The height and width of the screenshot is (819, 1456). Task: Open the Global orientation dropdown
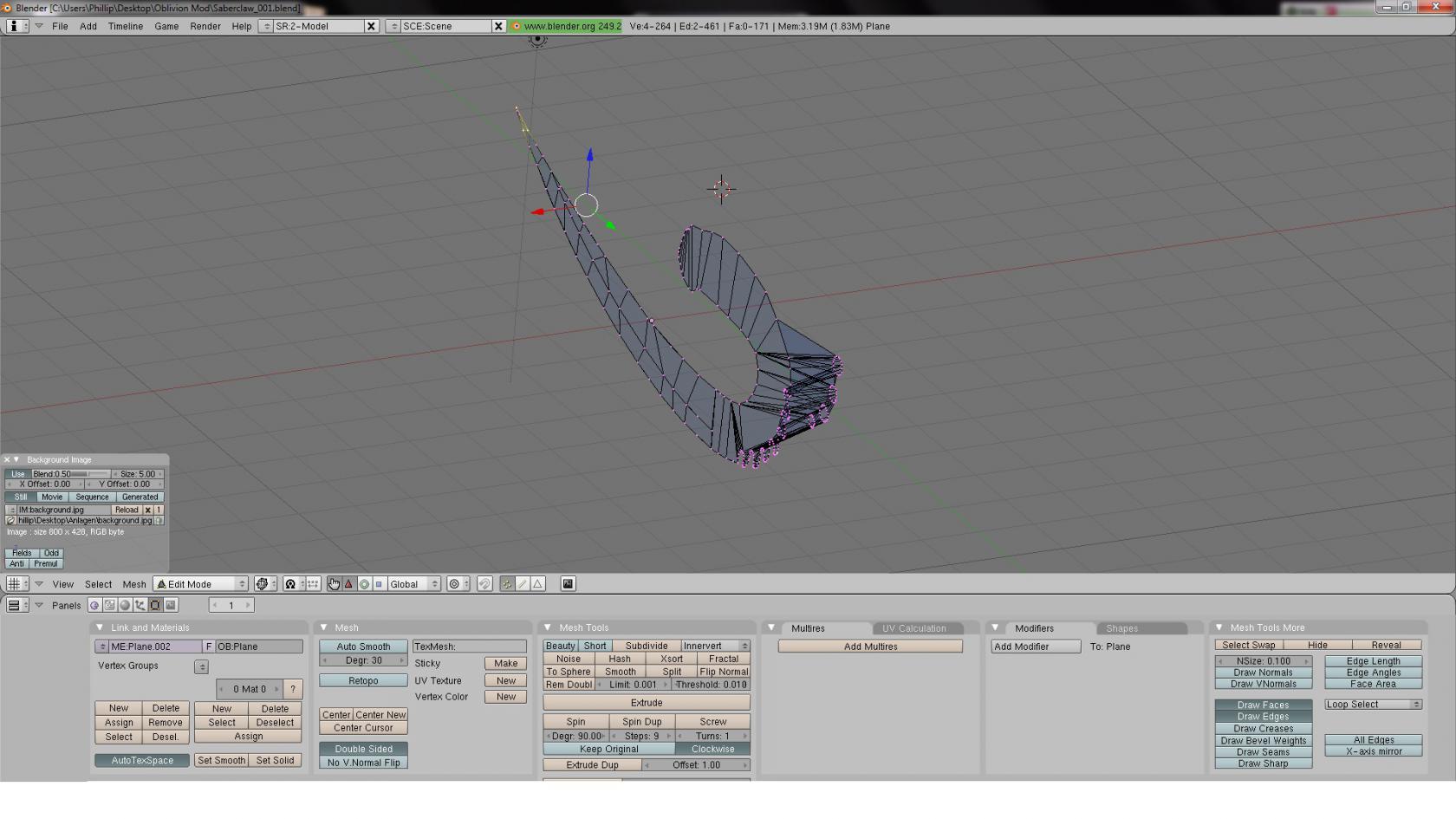click(413, 584)
